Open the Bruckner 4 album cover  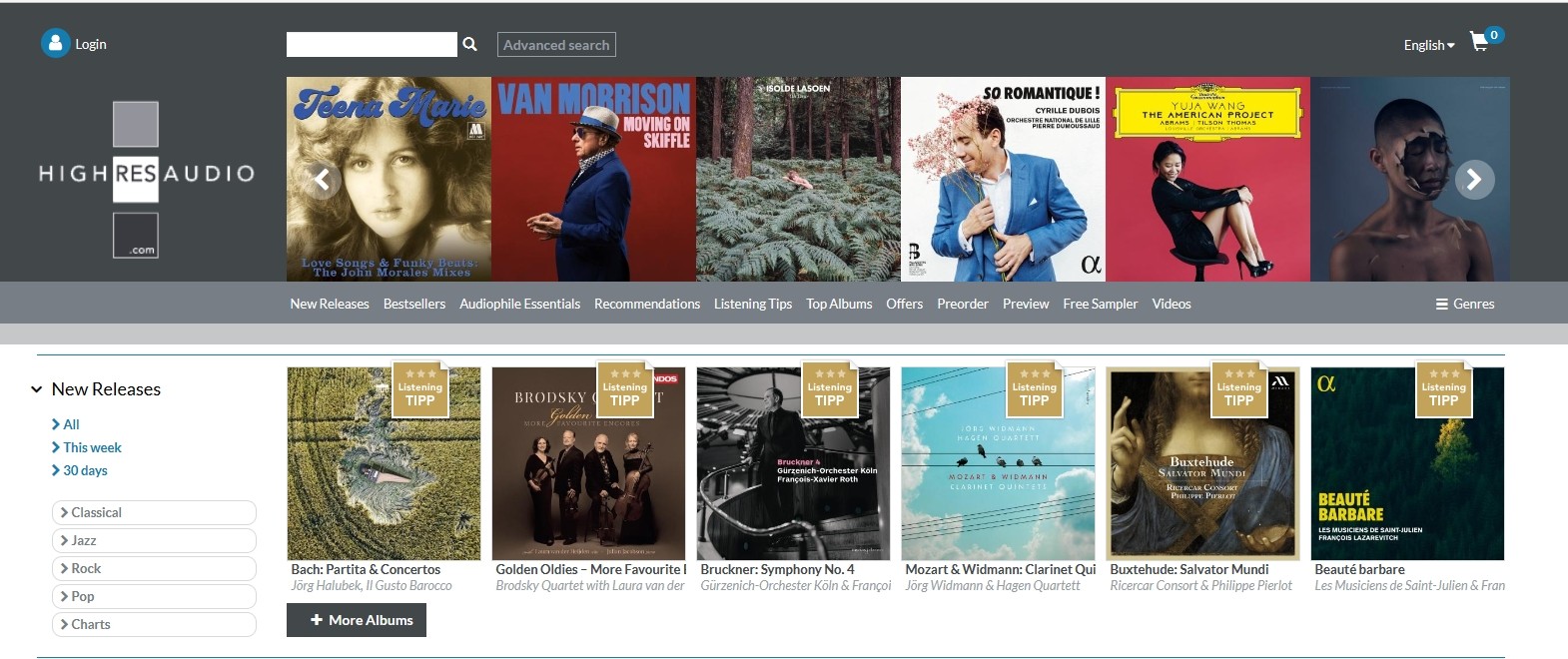(x=793, y=463)
